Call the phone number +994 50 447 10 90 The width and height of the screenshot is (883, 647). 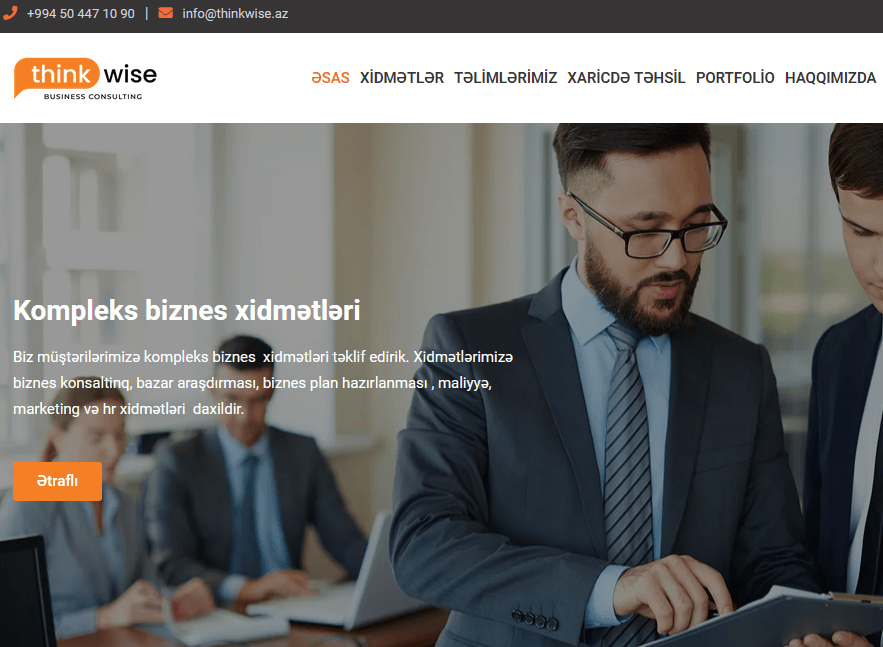81,14
